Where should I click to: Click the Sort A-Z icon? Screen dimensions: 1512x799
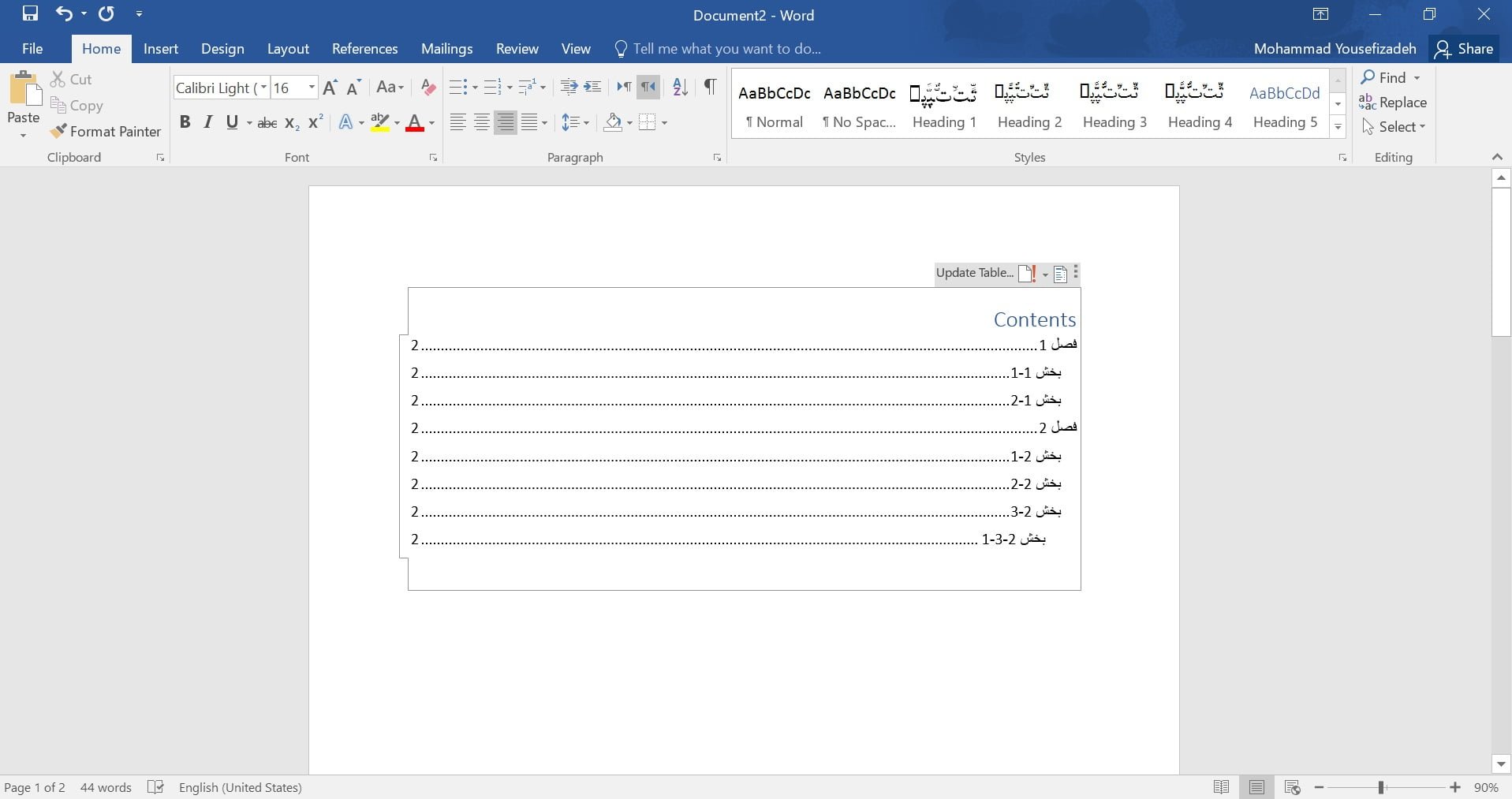coord(680,87)
